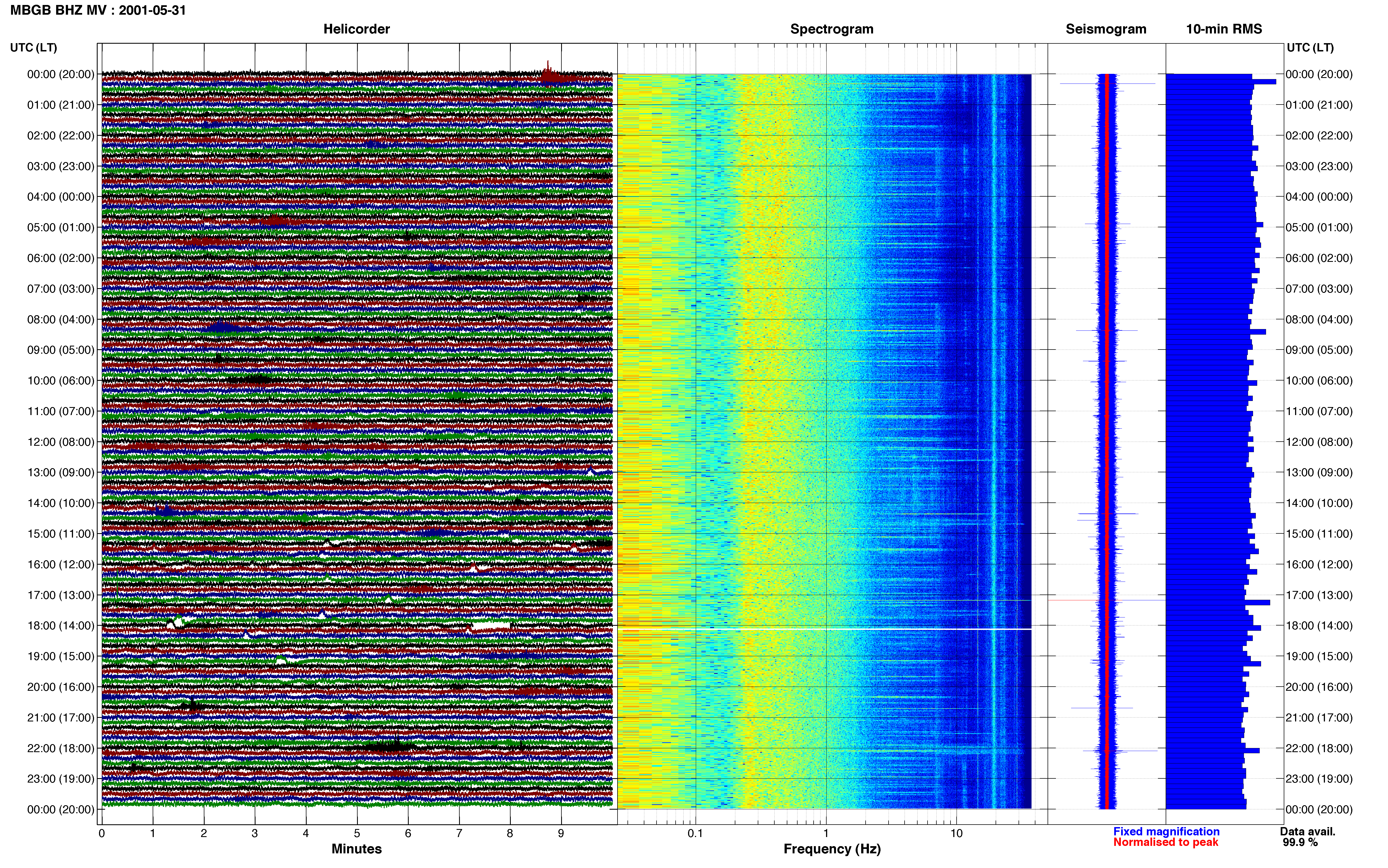Click the '0.1' tick on Frequency axis
This screenshot has height=868, width=1388.
695,833
